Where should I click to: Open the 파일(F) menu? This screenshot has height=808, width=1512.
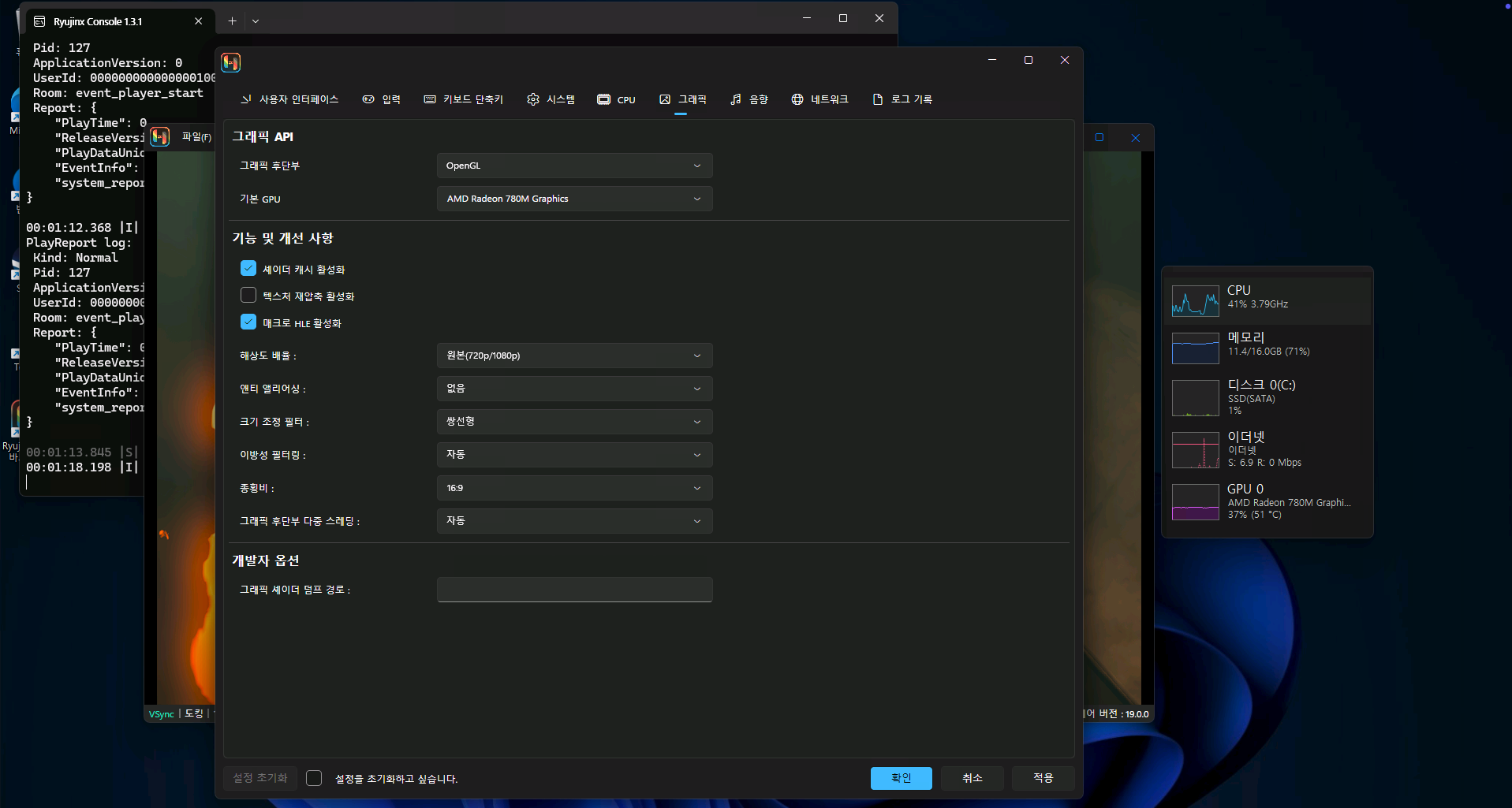196,137
